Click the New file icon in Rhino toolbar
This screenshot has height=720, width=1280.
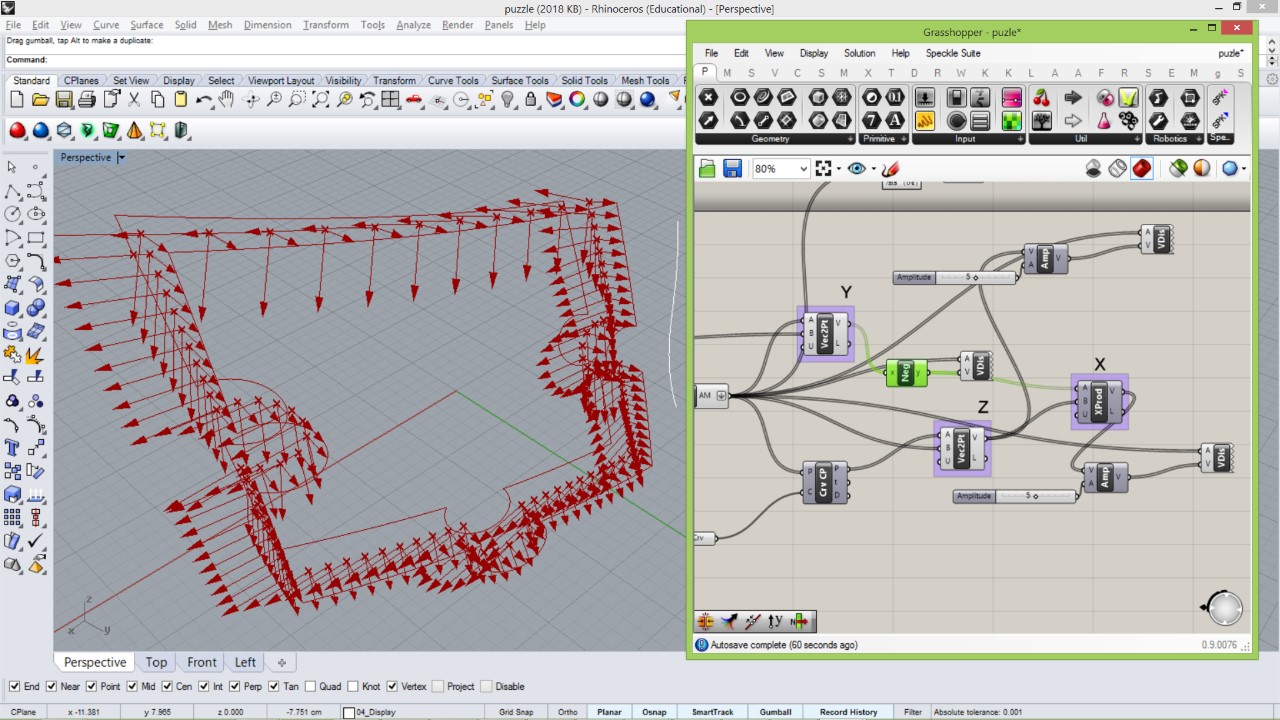[x=17, y=99]
